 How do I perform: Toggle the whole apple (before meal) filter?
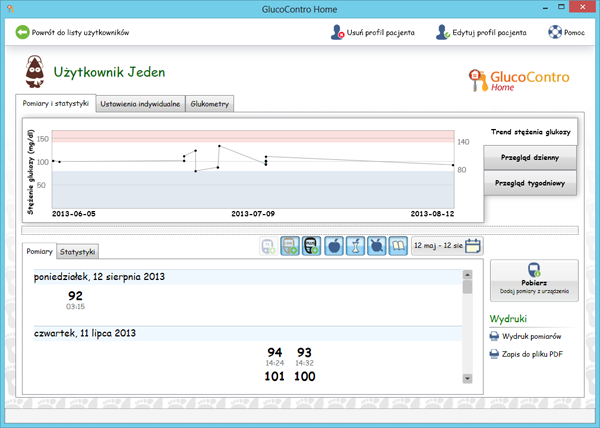pos(334,246)
